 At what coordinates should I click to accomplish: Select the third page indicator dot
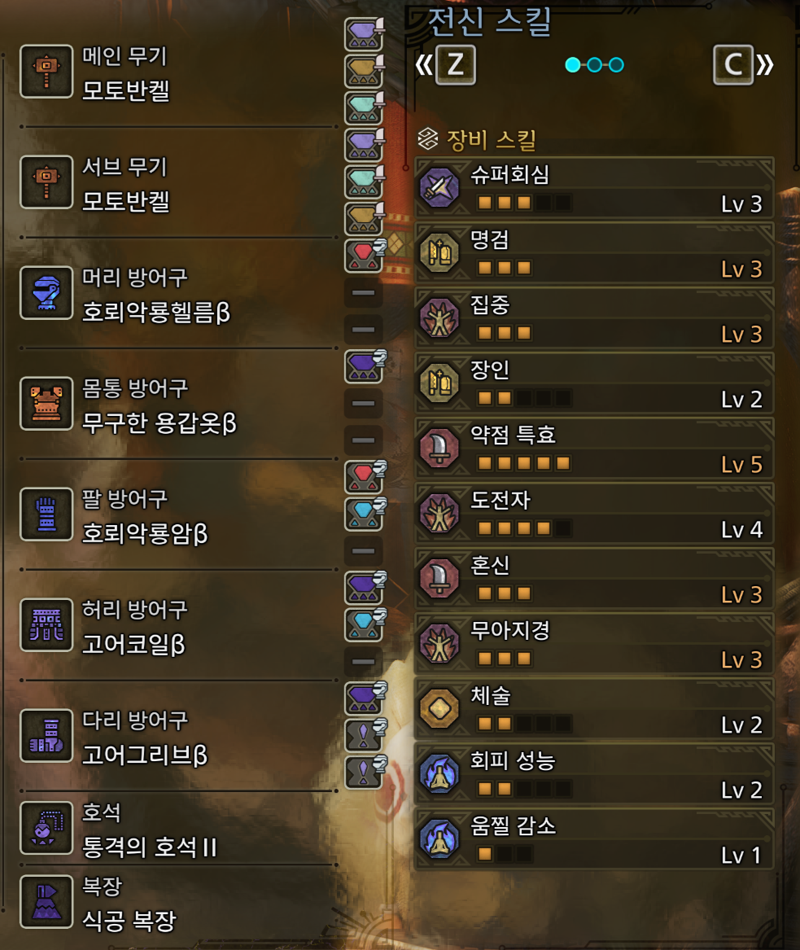click(616, 65)
